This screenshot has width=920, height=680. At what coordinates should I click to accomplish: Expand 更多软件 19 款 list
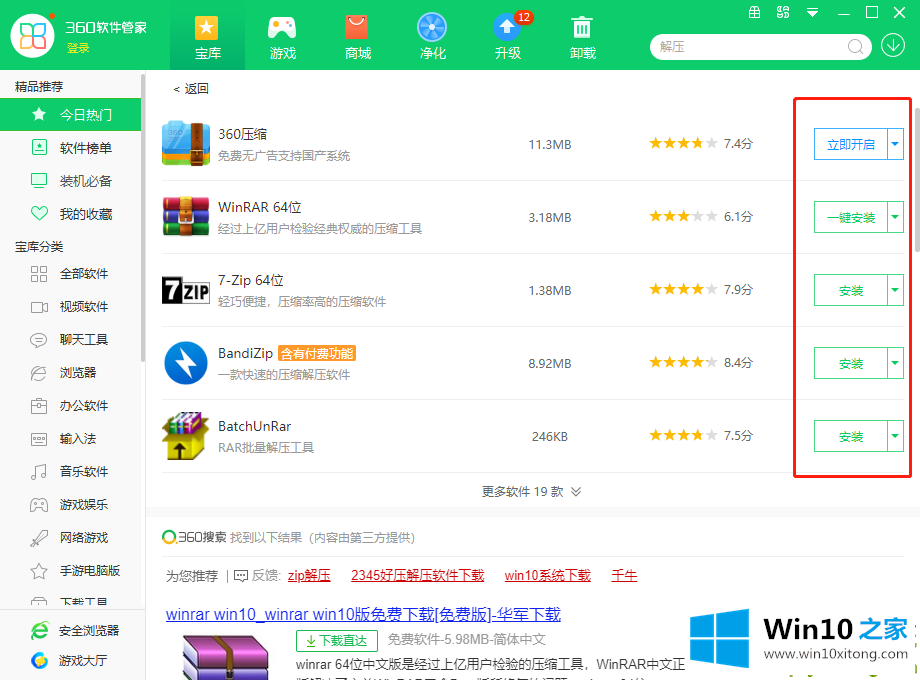coord(532,492)
